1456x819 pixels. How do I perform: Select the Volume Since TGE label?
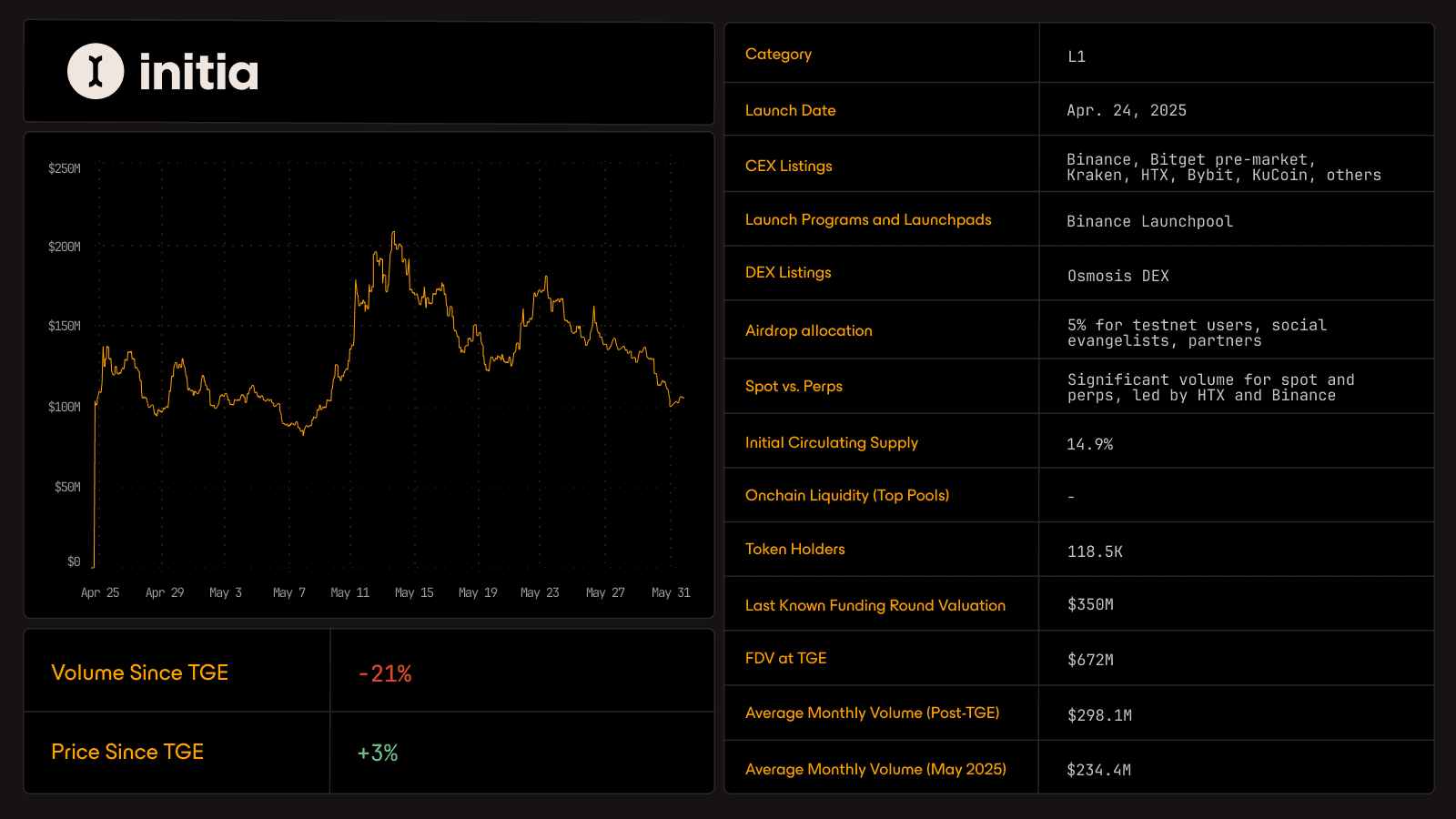pyautogui.click(x=140, y=672)
